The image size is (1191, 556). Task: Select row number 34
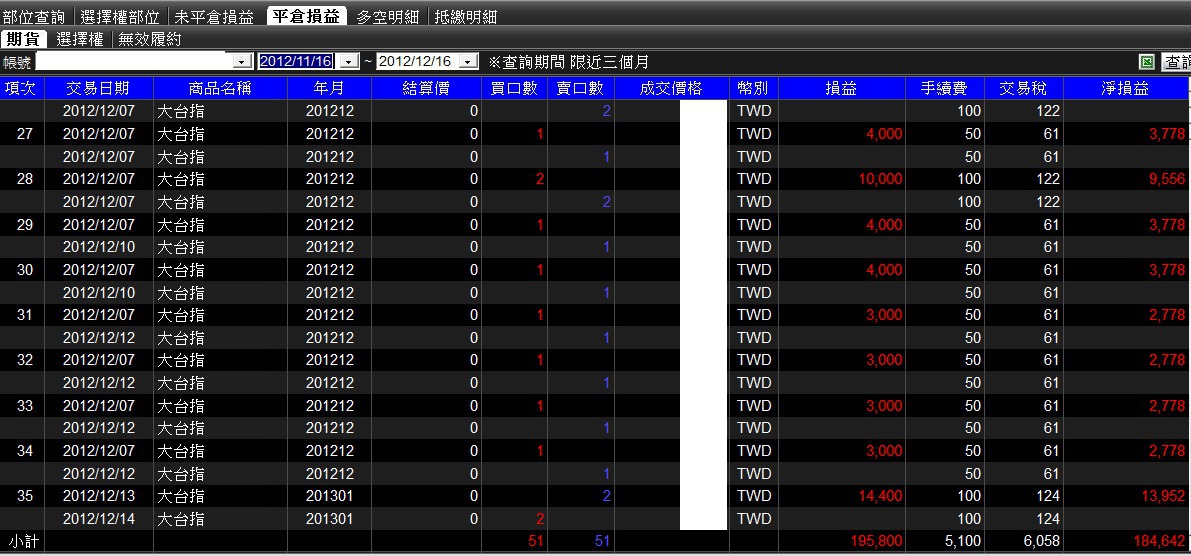[24, 451]
